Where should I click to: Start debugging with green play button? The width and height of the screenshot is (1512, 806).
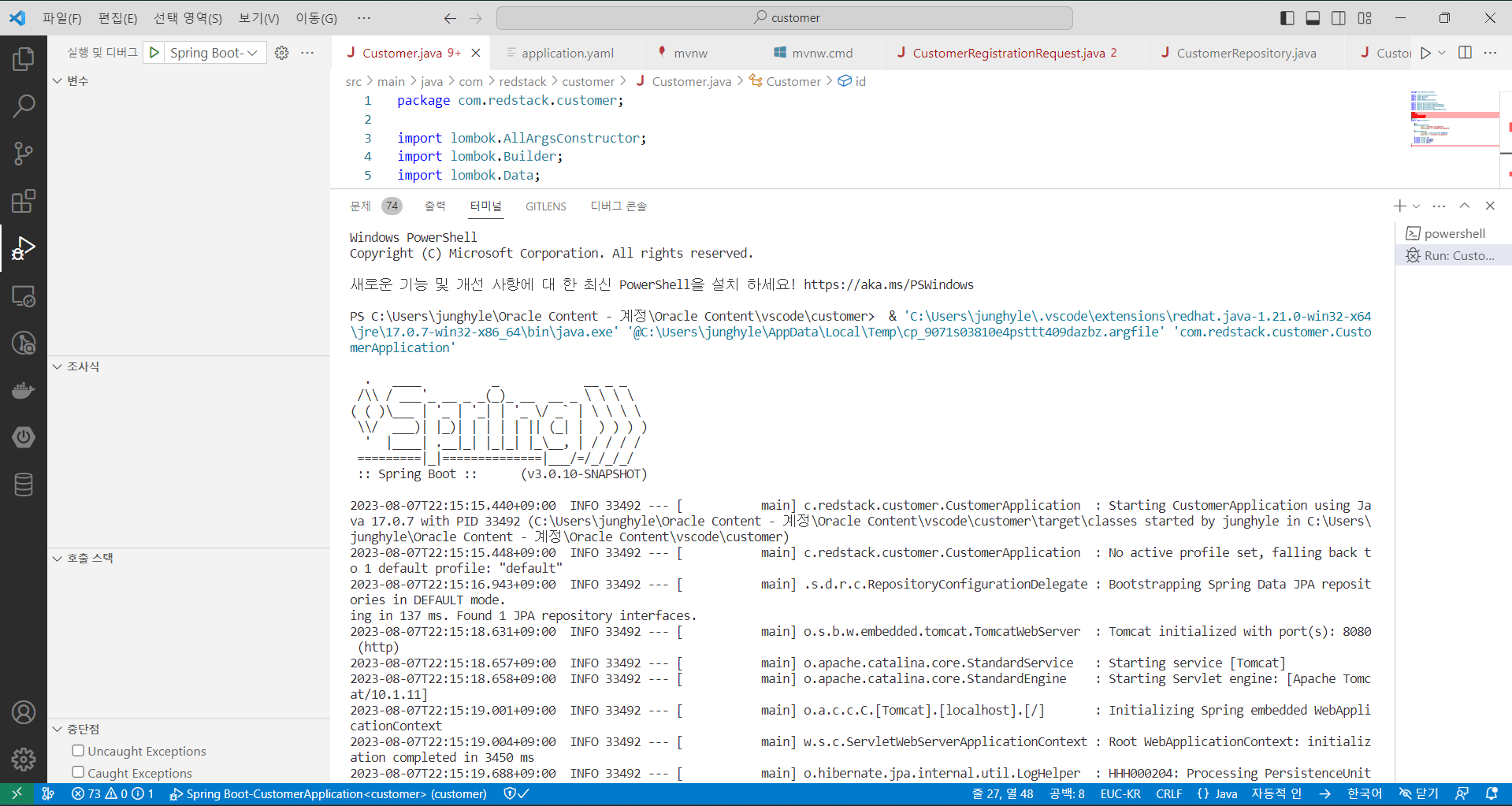pyautogui.click(x=154, y=53)
